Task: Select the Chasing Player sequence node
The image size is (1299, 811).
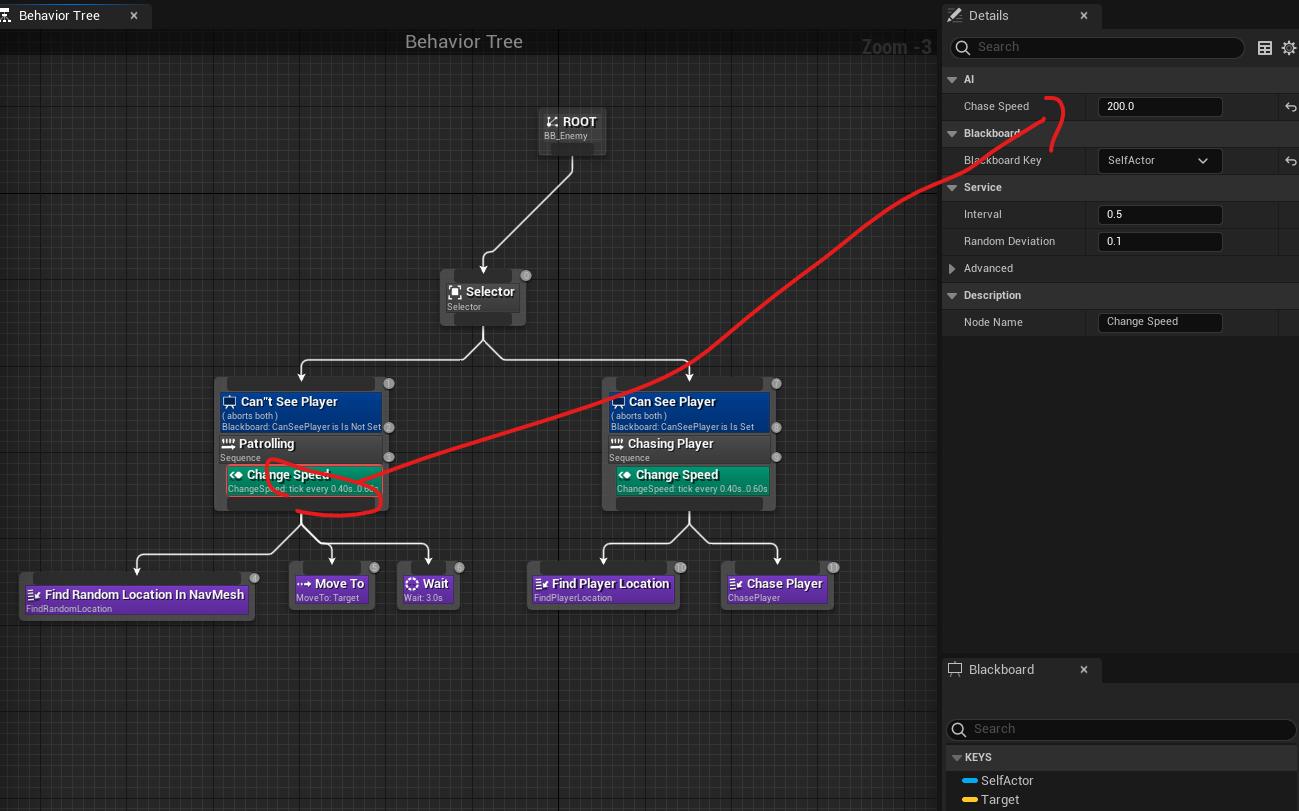Action: point(690,449)
